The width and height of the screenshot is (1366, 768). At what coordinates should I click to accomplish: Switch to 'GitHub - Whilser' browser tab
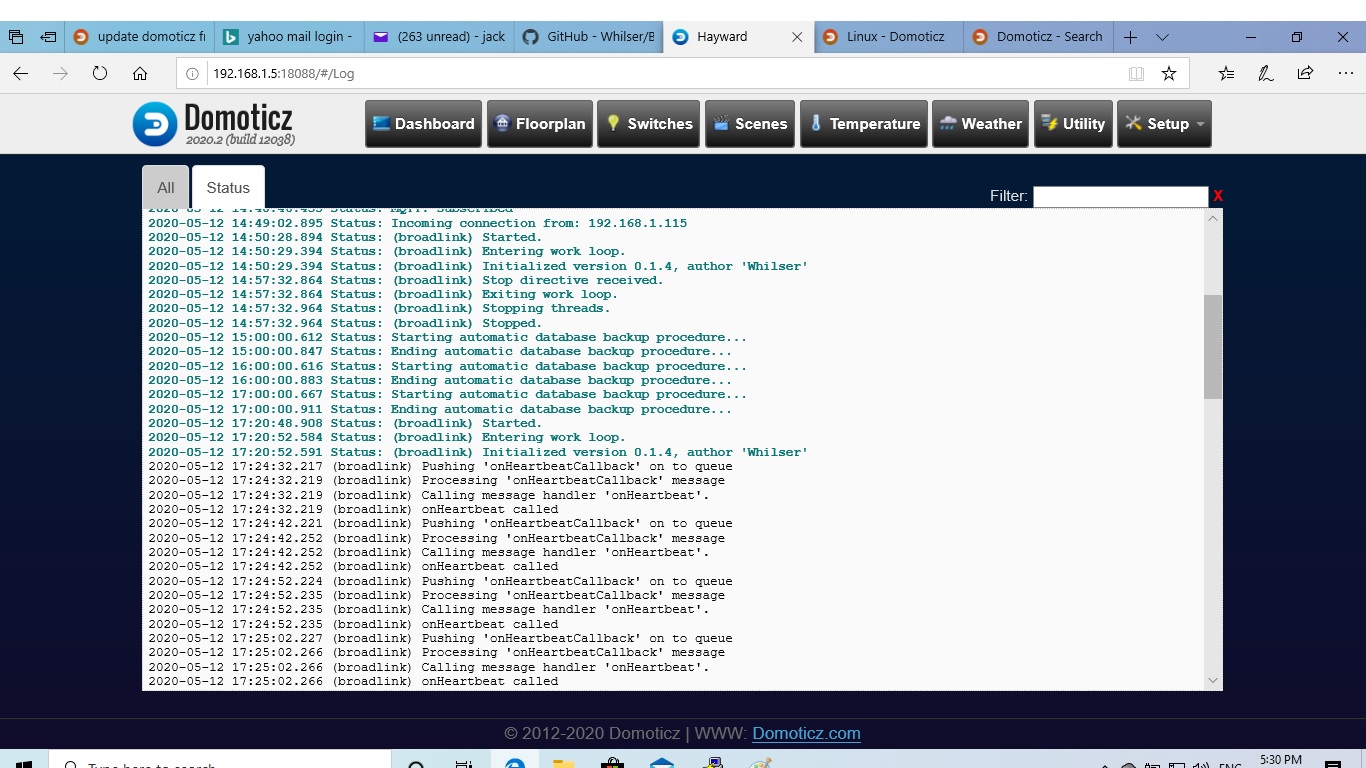(589, 37)
